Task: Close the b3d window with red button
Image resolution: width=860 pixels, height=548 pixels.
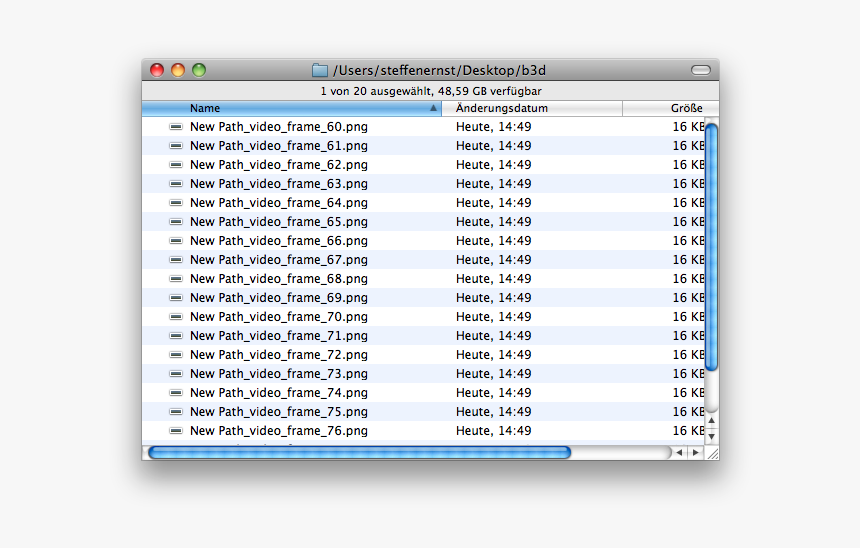Action: point(157,70)
